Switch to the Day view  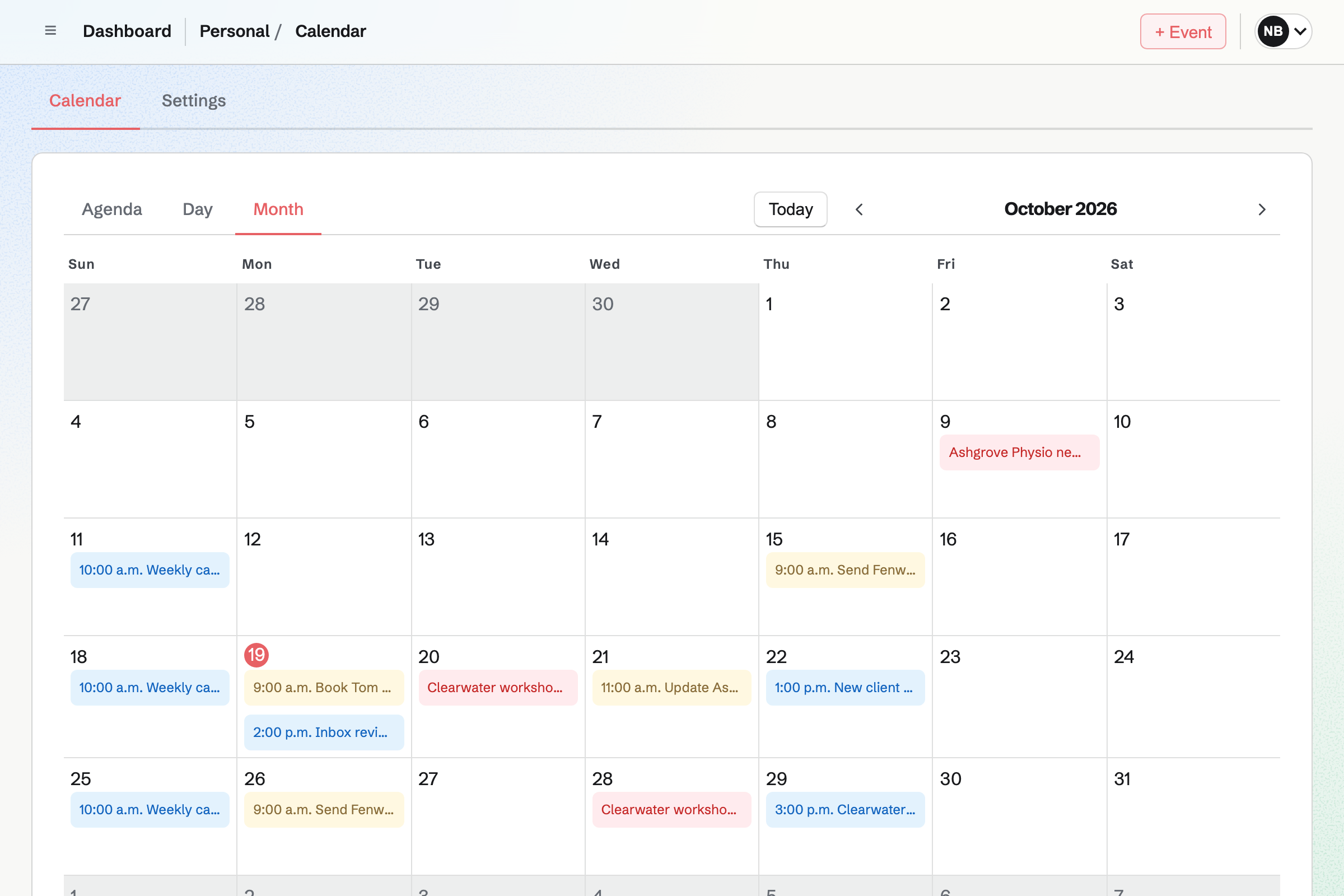(x=198, y=209)
